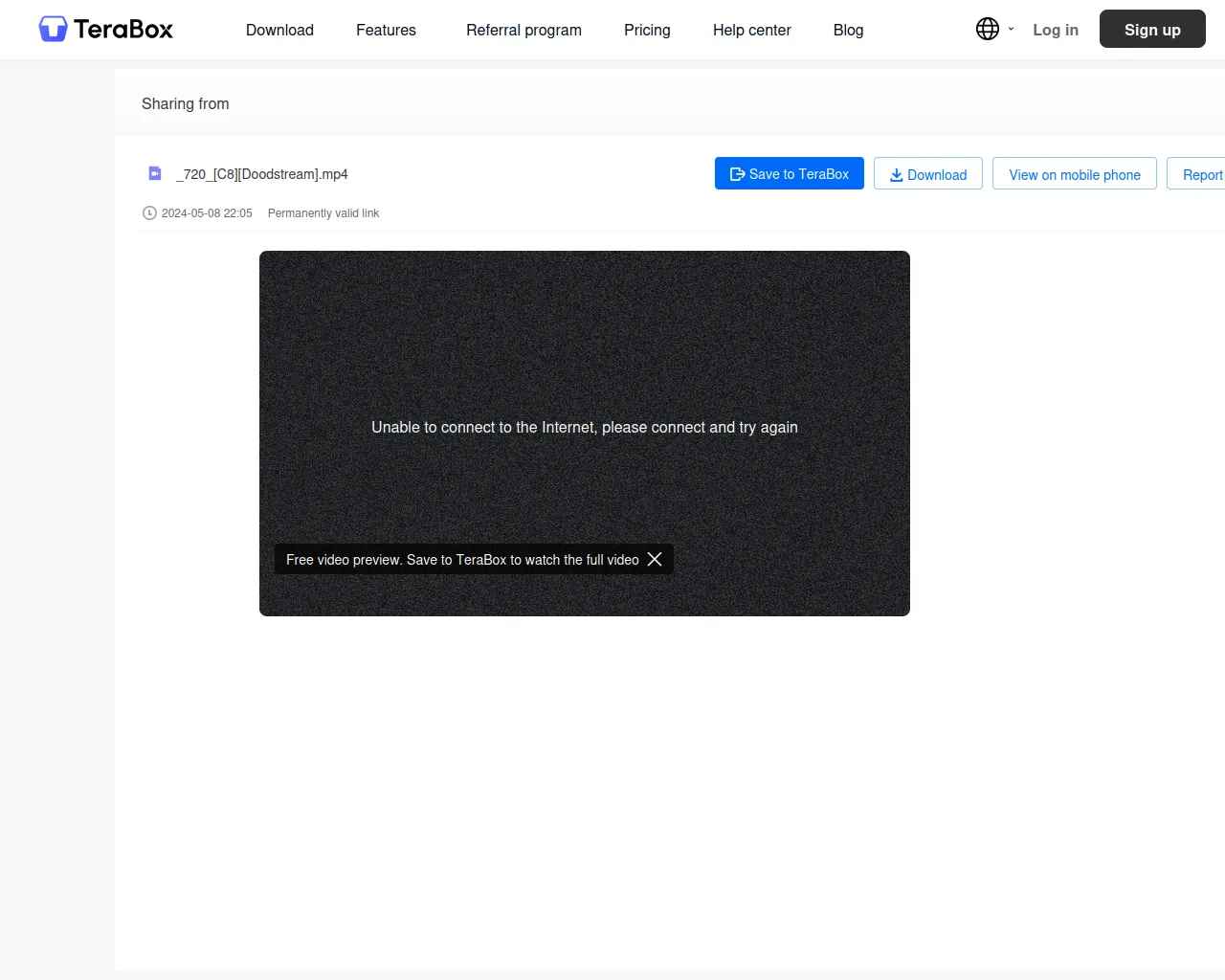
Task: Open the Download menu item
Action: tap(279, 30)
